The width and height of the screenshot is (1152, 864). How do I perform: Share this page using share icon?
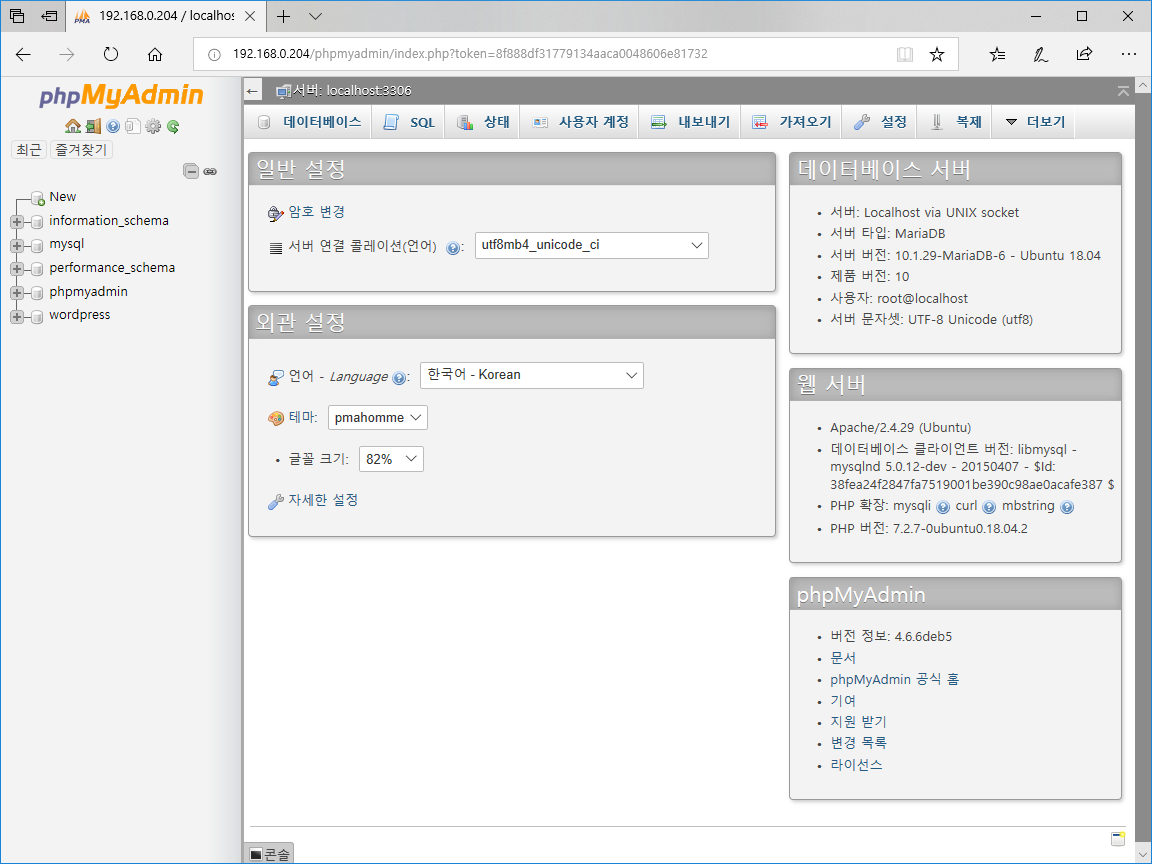point(1084,54)
